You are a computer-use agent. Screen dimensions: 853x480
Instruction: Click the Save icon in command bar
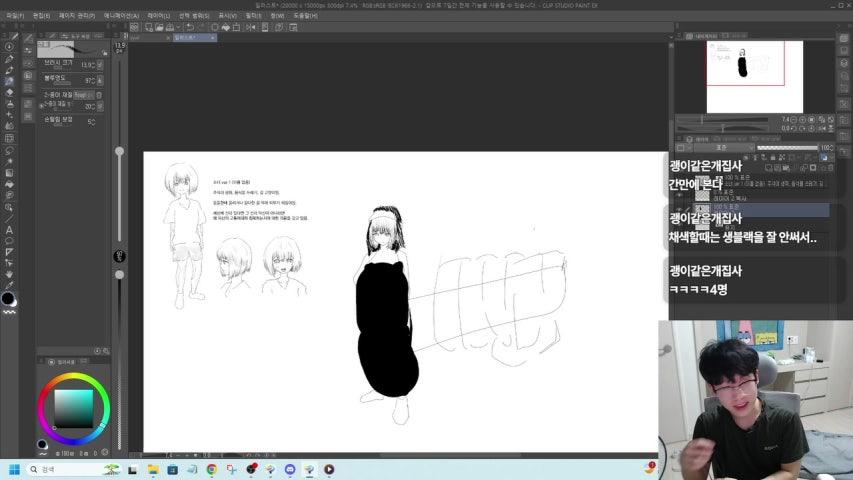click(170, 27)
